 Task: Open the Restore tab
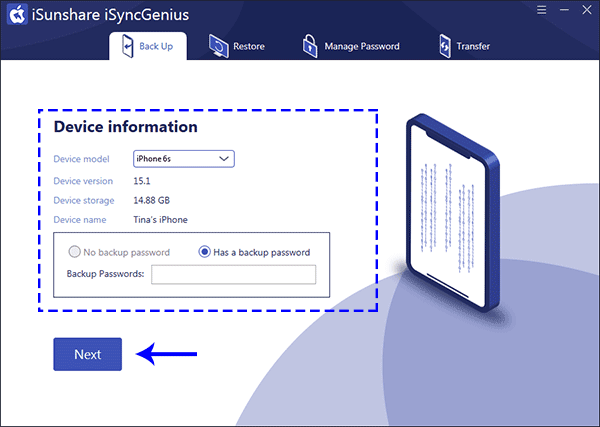pyautogui.click(x=237, y=46)
